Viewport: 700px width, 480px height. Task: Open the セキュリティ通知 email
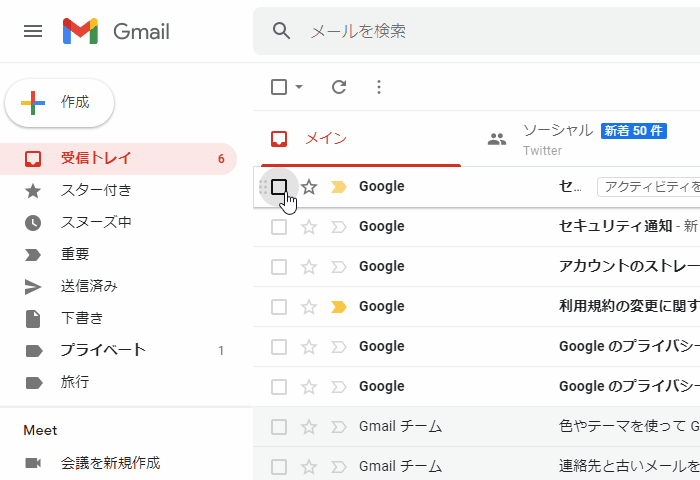pos(476,227)
